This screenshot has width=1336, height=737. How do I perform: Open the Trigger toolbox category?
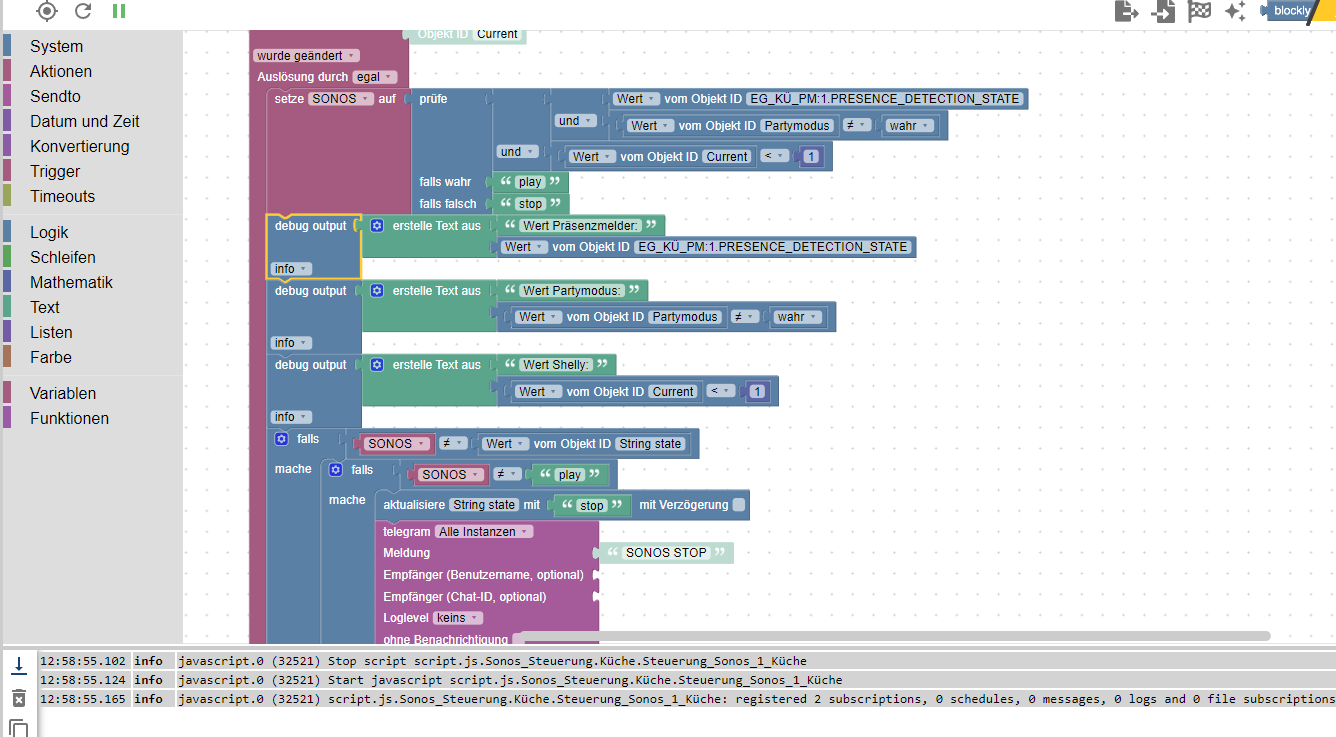55,171
